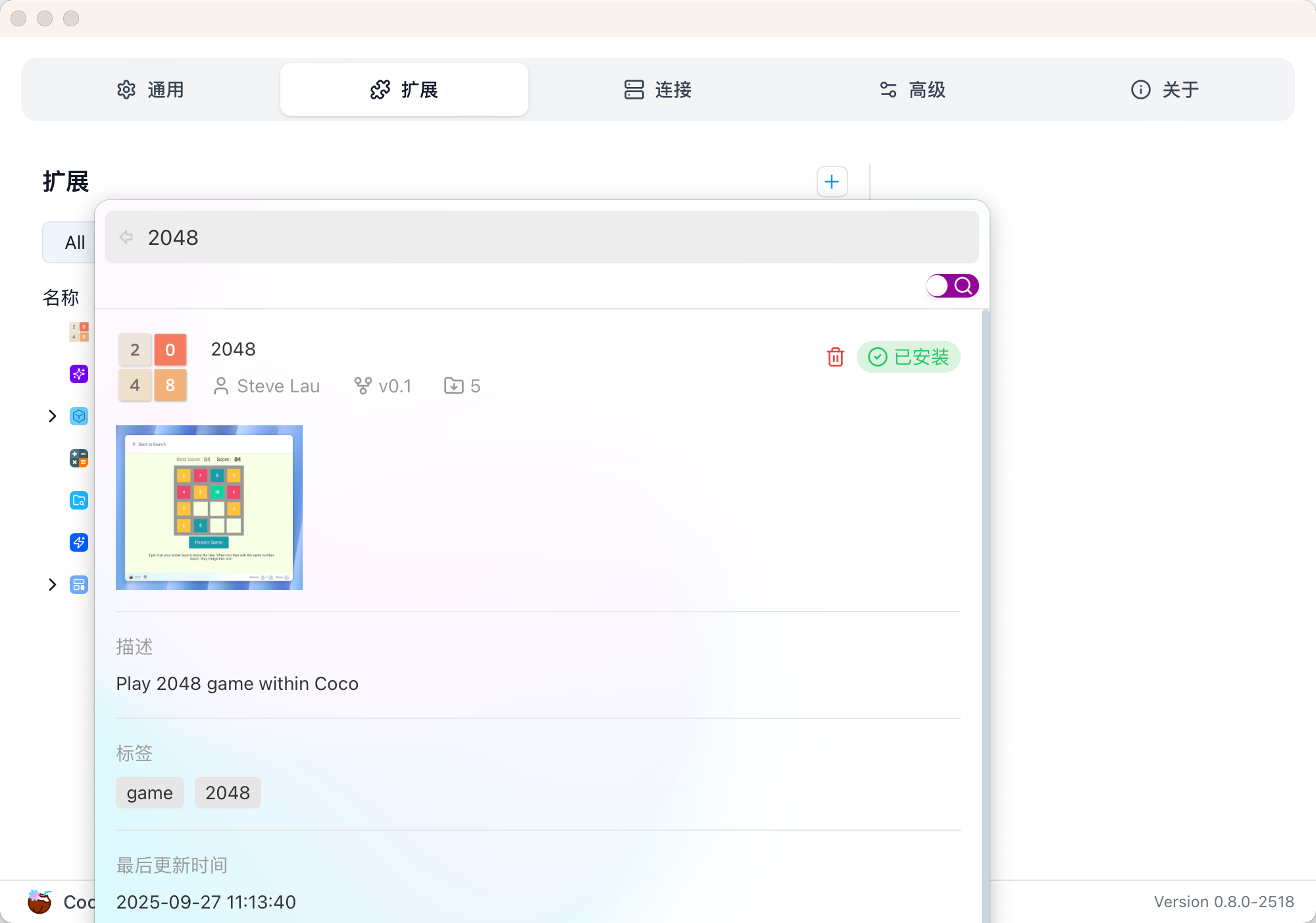Expand the window layout extension group

(x=53, y=585)
